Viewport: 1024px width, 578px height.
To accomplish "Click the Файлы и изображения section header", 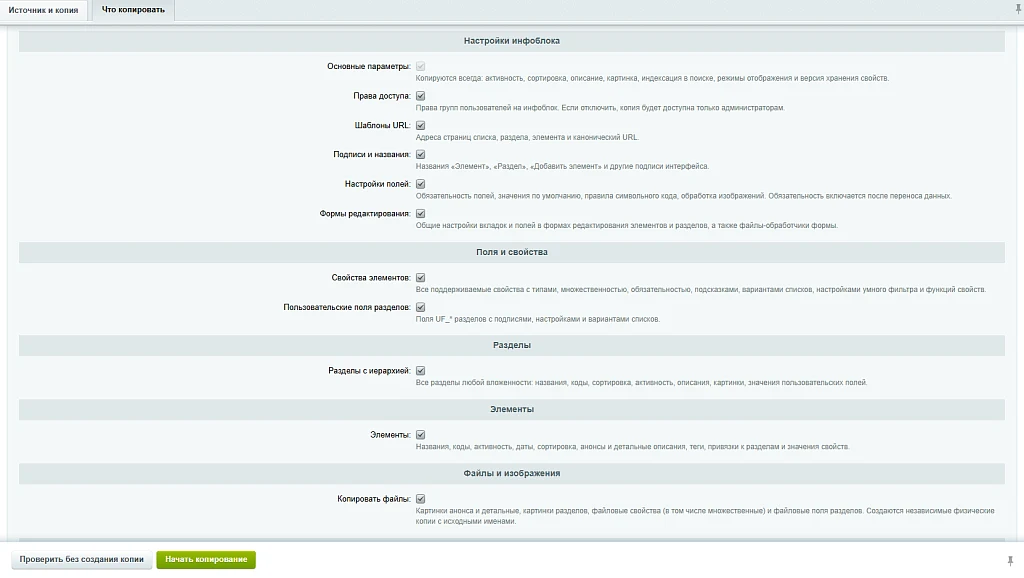I will 512,474.
